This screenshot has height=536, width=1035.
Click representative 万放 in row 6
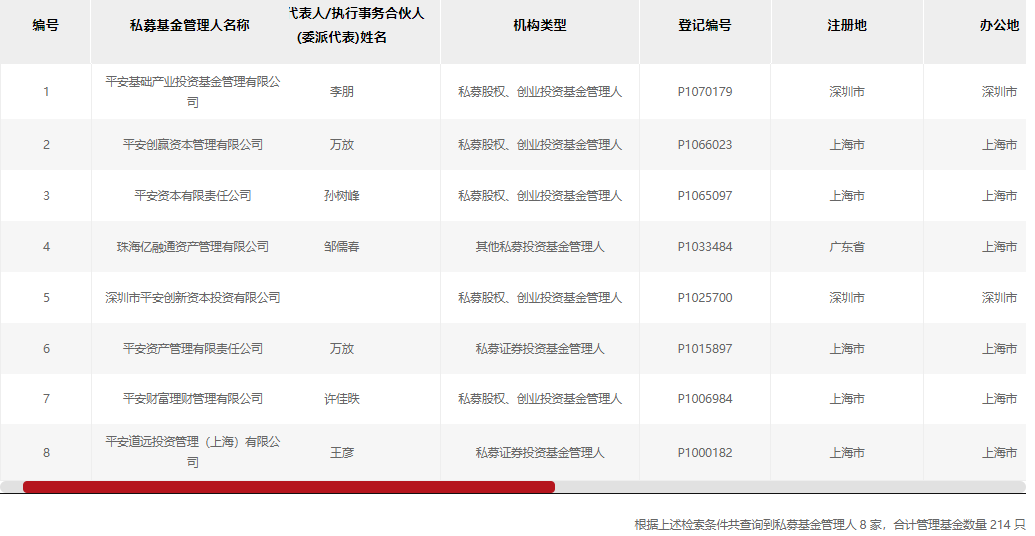(342, 349)
